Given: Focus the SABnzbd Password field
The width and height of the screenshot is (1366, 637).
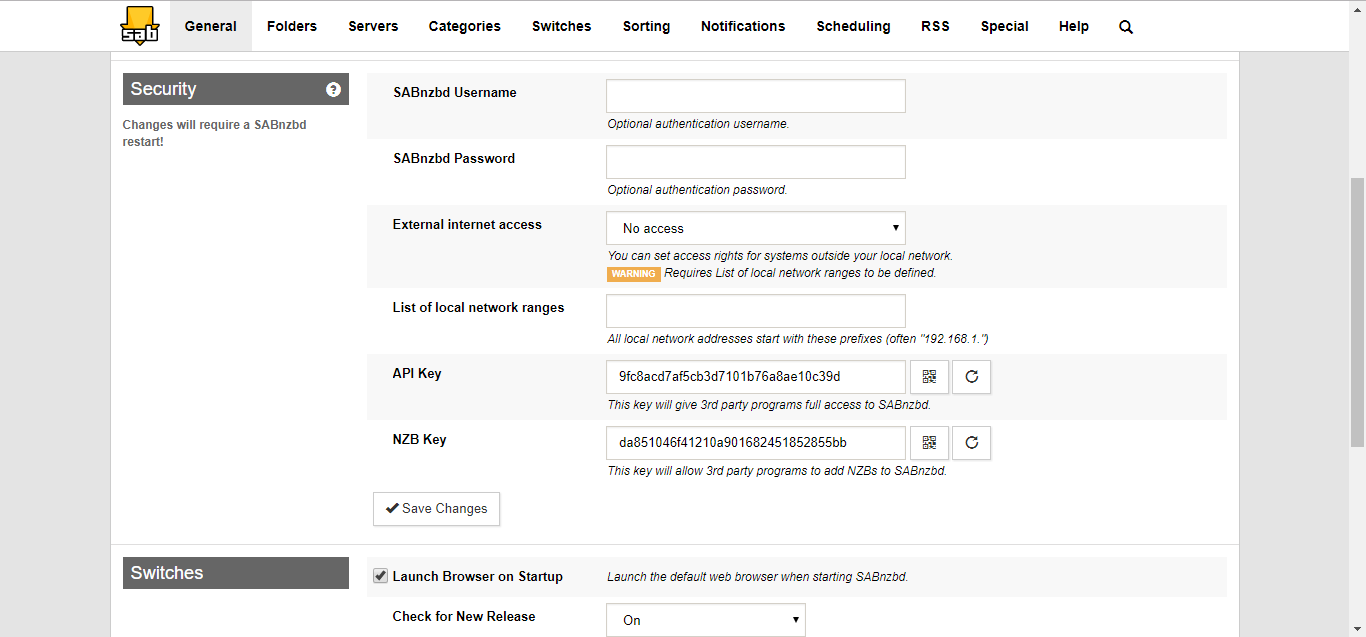Looking at the screenshot, I should click(756, 162).
